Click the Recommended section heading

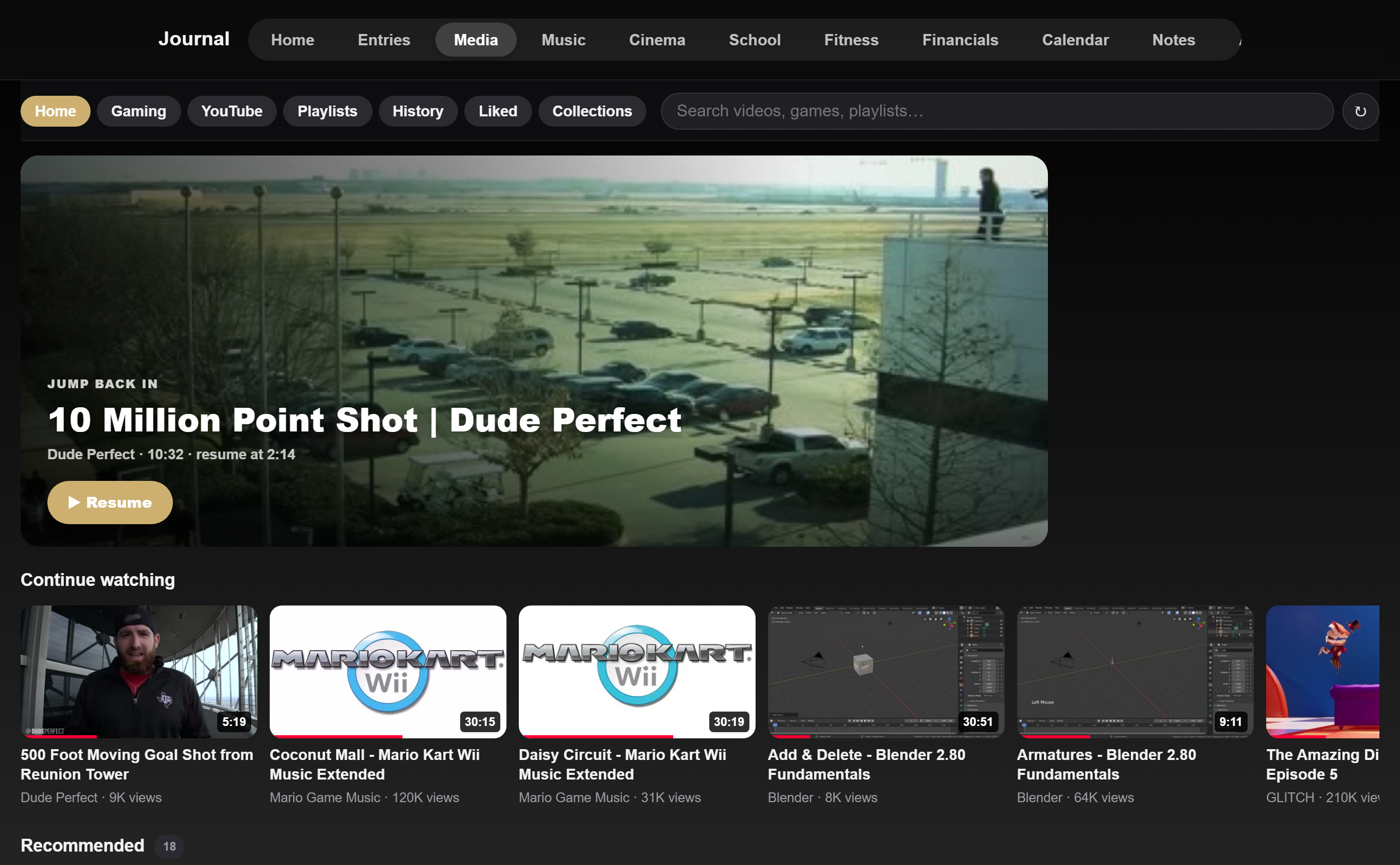point(82,845)
